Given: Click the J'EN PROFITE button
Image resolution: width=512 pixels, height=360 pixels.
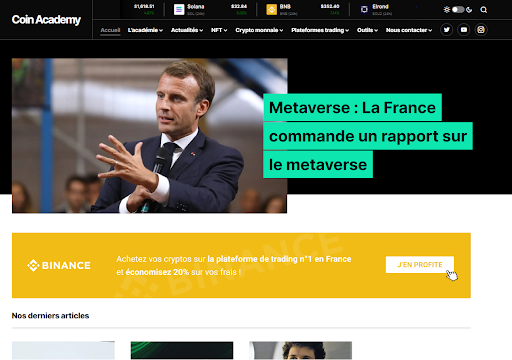Looking at the screenshot, I should point(420,265).
